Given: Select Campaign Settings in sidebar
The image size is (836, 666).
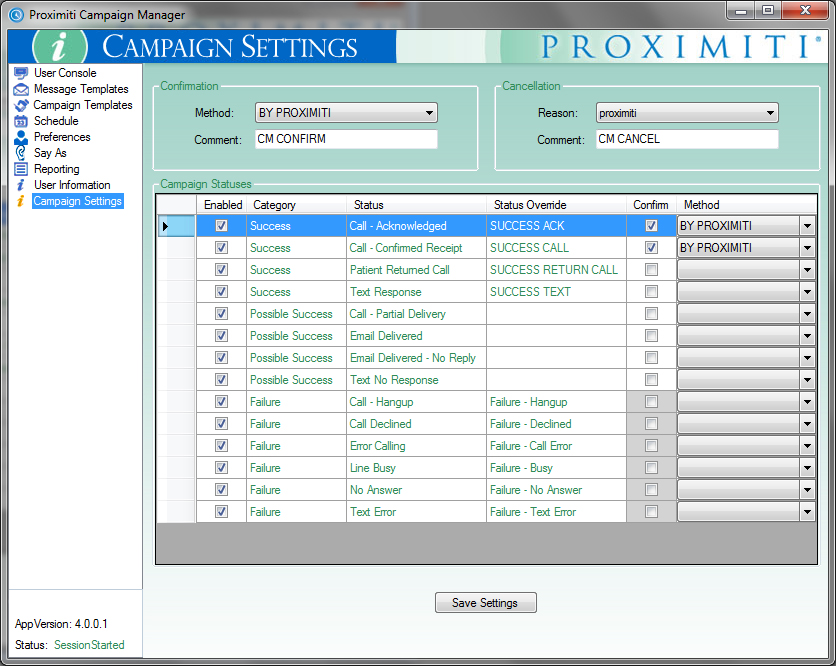Looking at the screenshot, I should (78, 201).
